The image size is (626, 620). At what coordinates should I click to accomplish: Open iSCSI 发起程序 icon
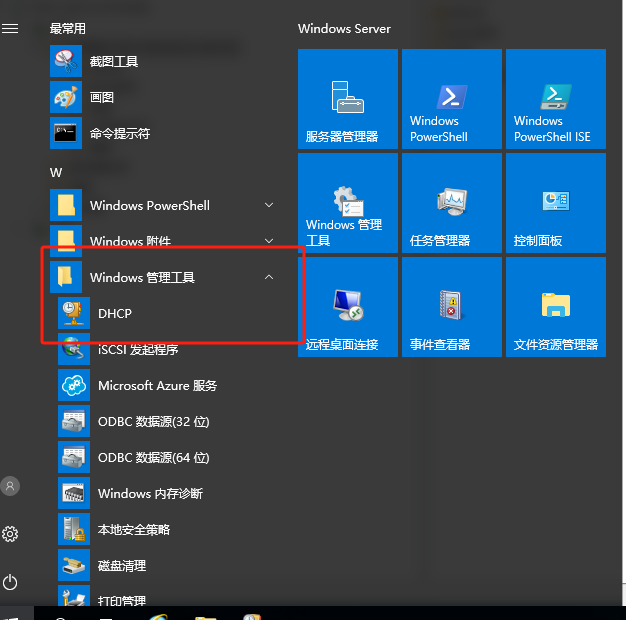(74, 349)
